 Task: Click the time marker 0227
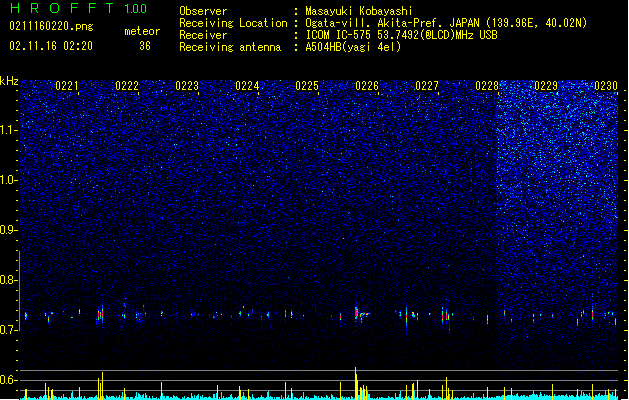[x=427, y=86]
